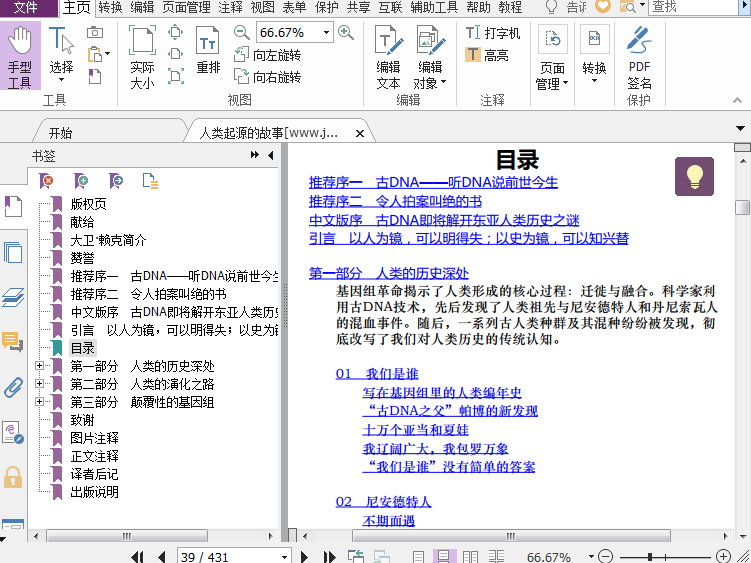751x563 pixels.
Task: Open the Page Management menu
Action: point(552,57)
